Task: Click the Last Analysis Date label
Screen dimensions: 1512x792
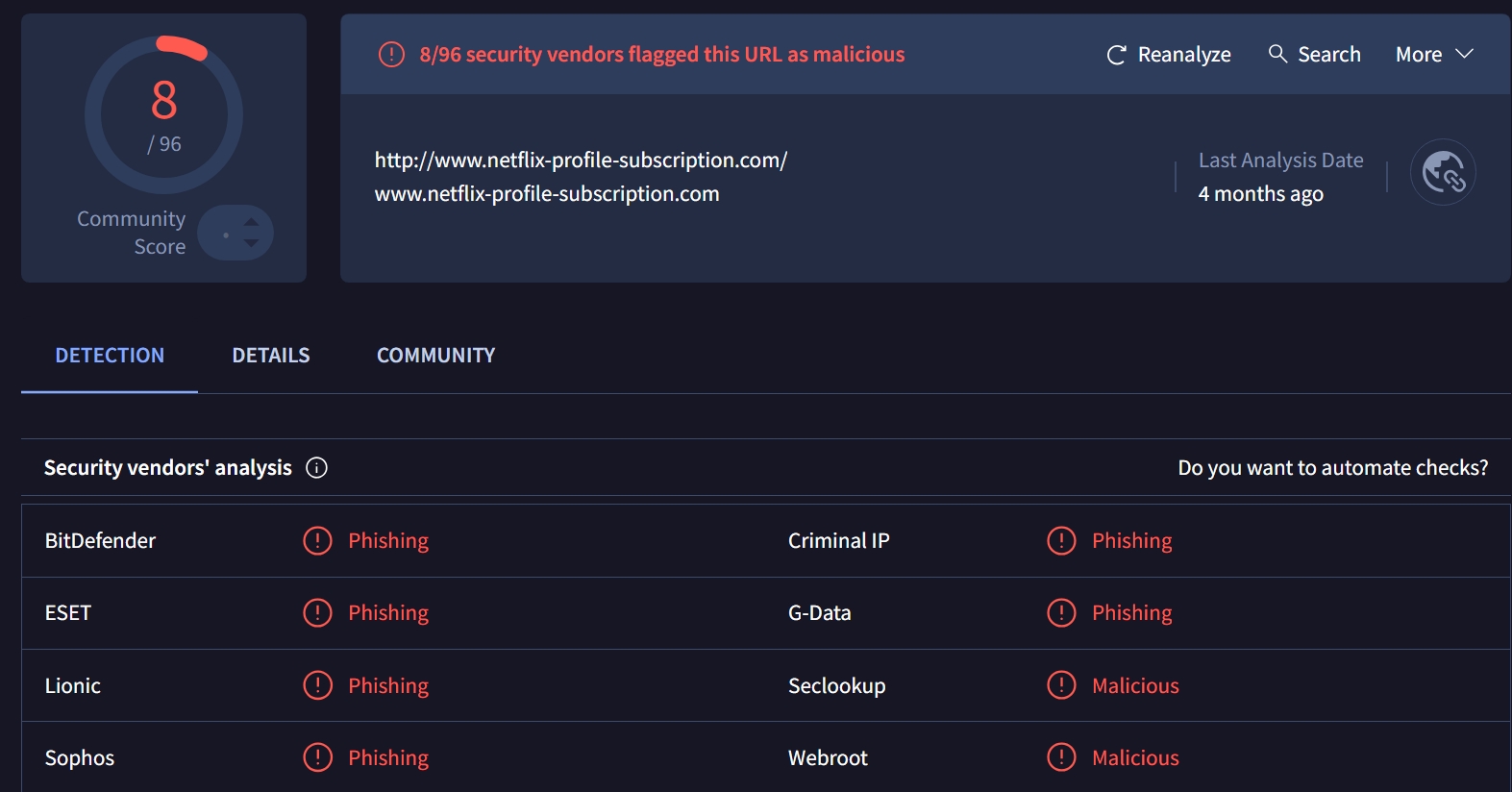Action: click(x=1281, y=161)
